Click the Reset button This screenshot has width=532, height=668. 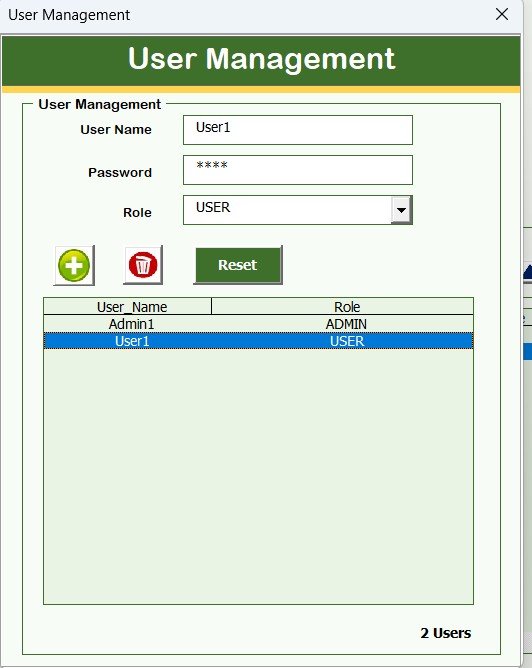point(238,265)
